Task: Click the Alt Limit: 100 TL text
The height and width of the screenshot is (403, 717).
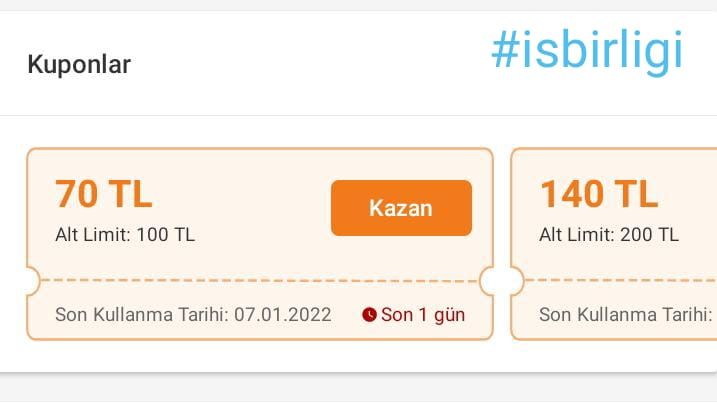Action: pos(125,235)
